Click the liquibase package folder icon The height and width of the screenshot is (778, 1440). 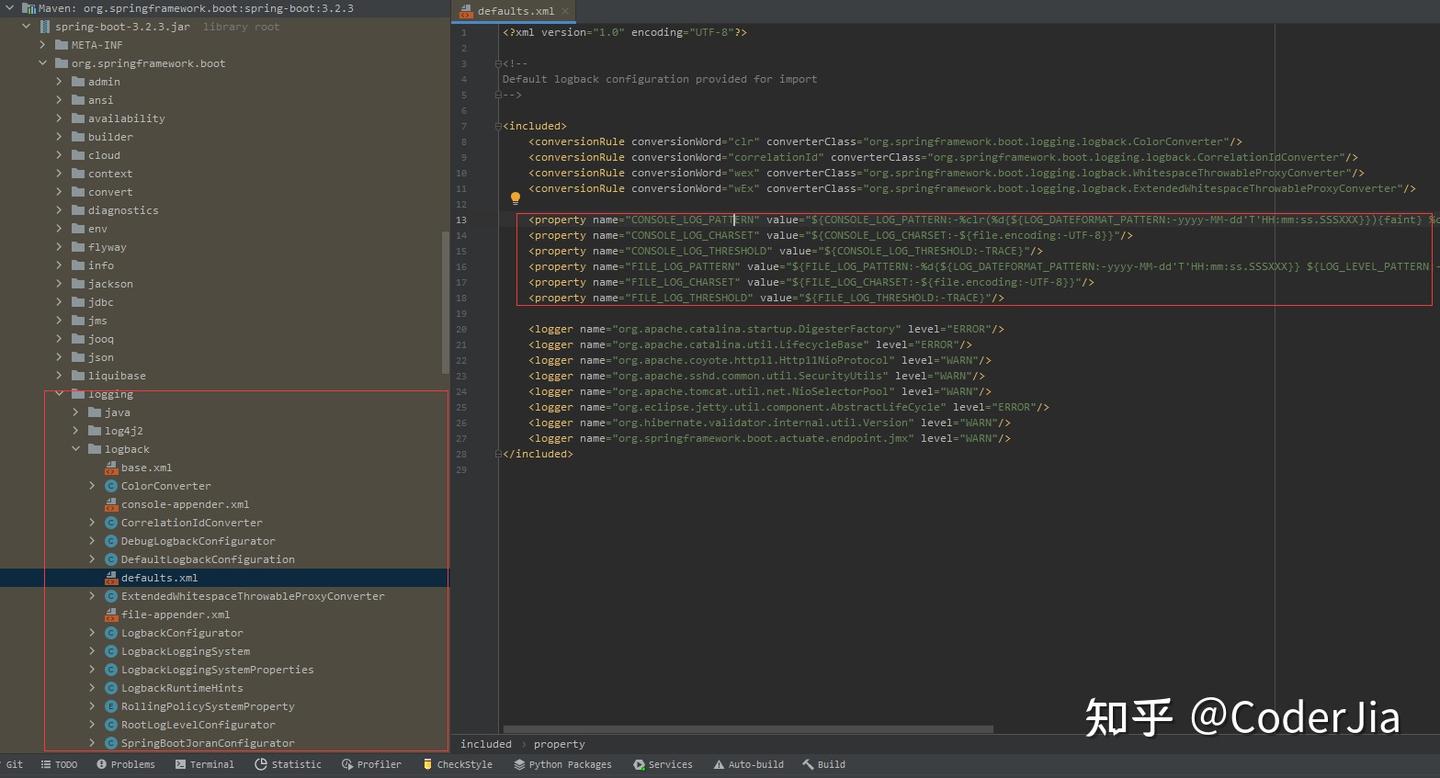78,376
